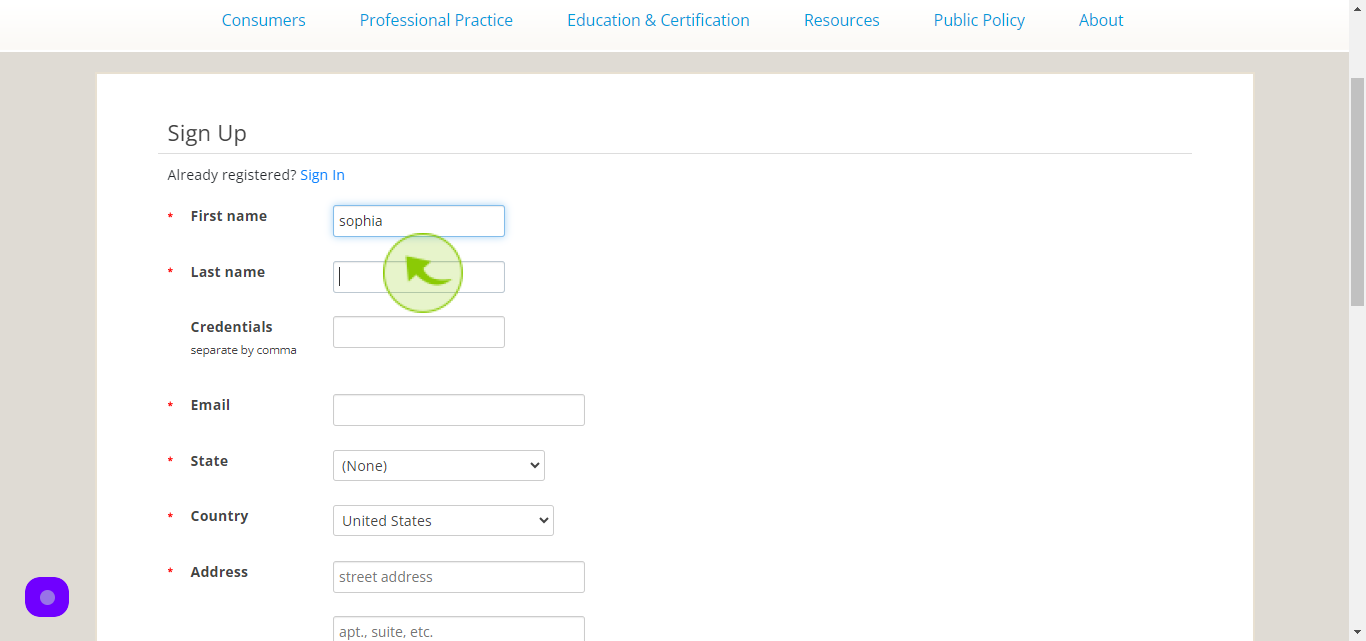Open the Country dropdown set to United States
The height and width of the screenshot is (641, 1366).
pyautogui.click(x=443, y=520)
